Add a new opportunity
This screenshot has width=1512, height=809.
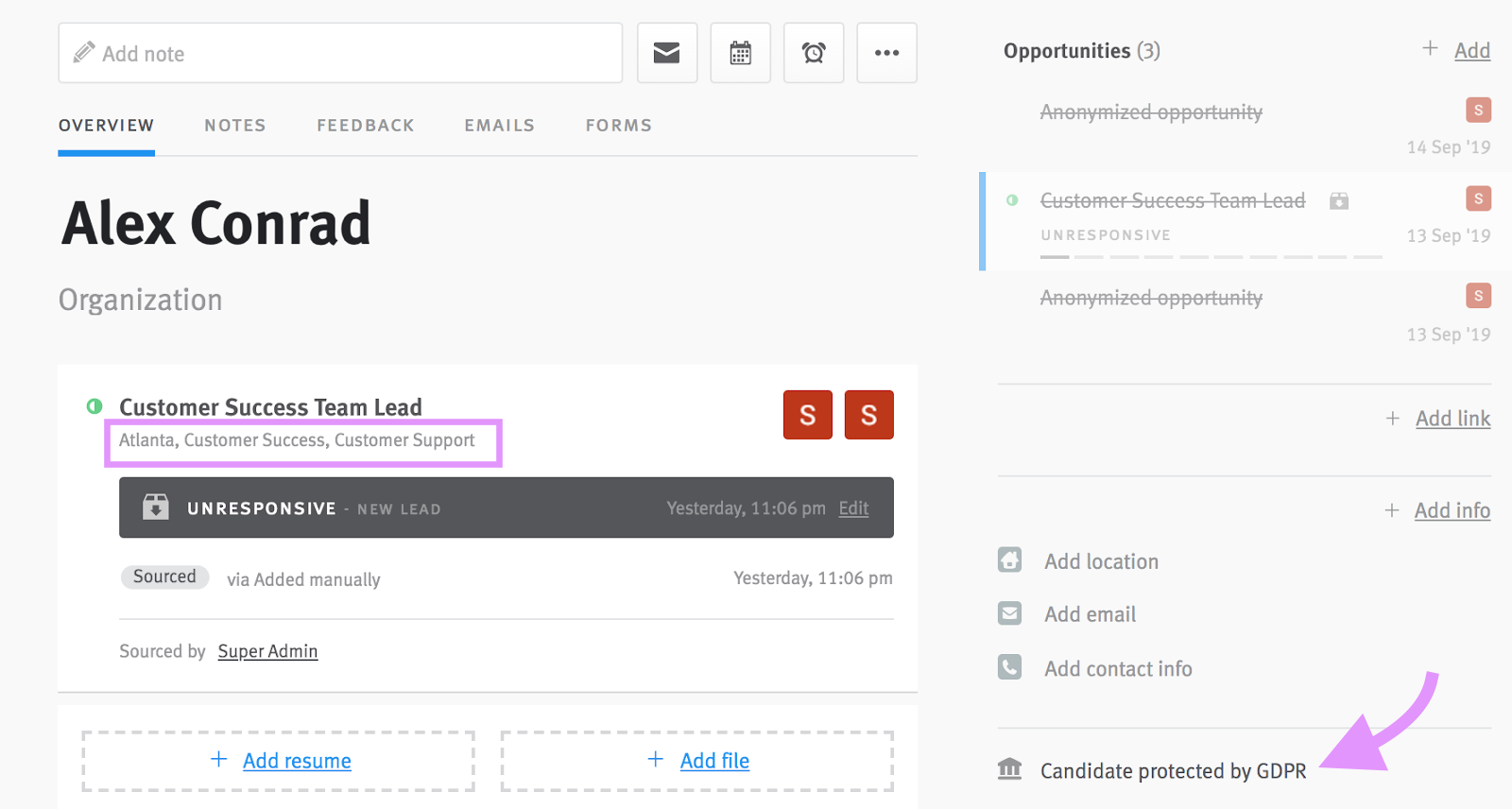click(x=1472, y=51)
